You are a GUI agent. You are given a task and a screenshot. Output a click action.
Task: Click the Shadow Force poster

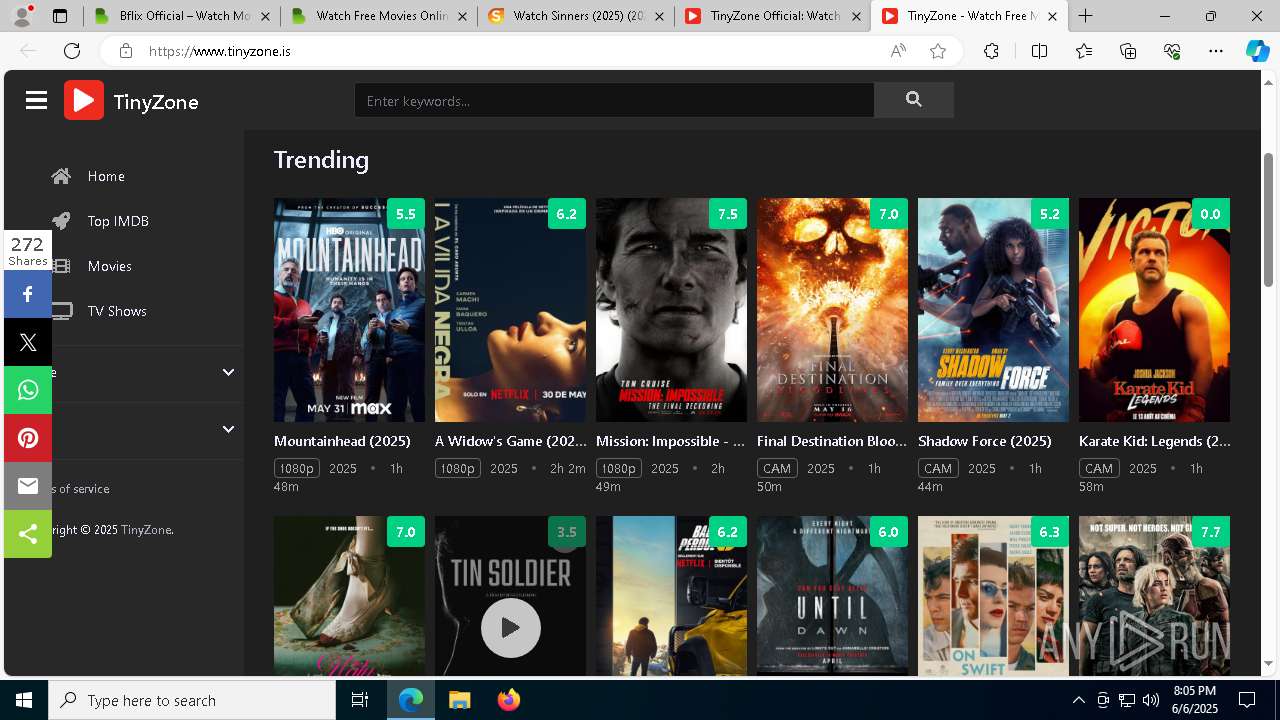tap(993, 310)
